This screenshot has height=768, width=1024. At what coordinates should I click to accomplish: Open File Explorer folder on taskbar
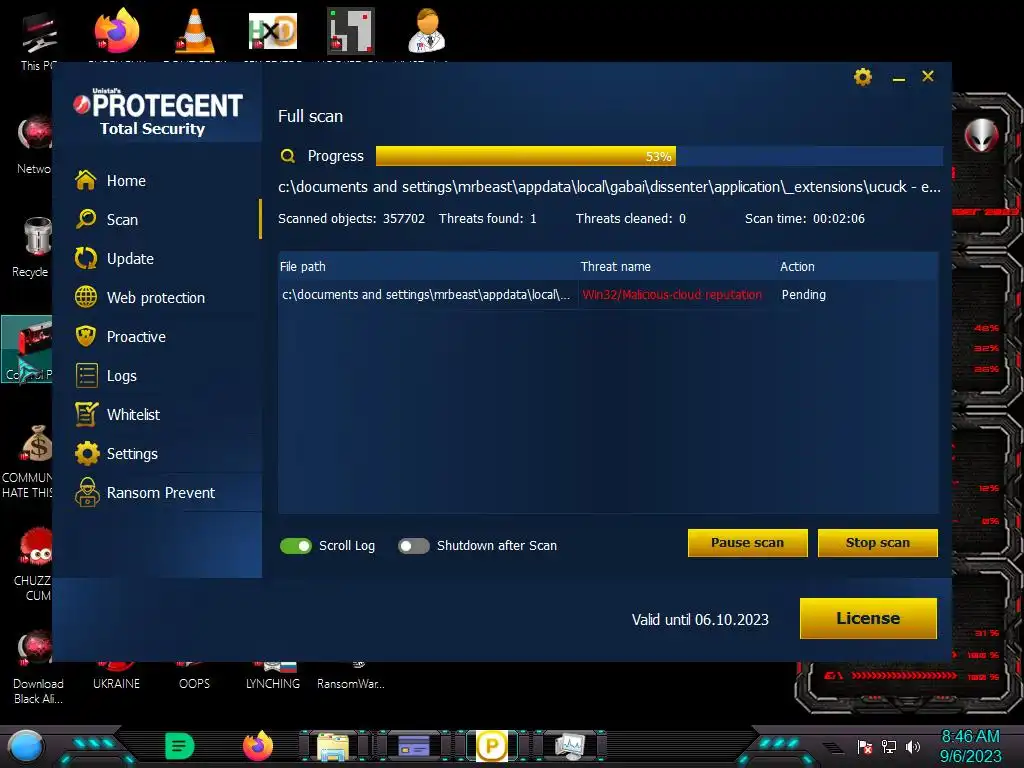[x=333, y=746]
